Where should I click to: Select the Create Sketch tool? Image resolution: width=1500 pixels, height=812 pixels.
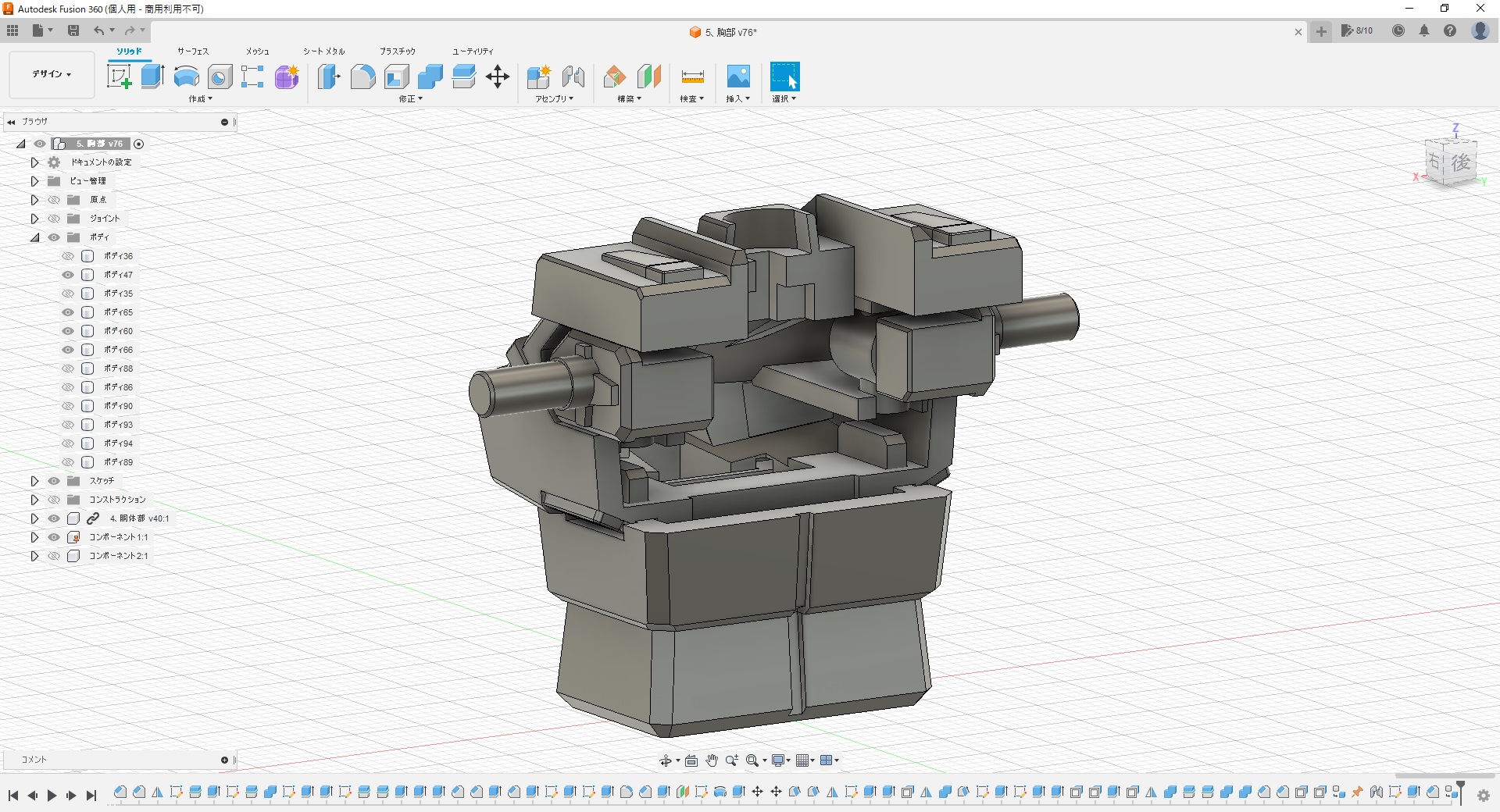(x=119, y=77)
